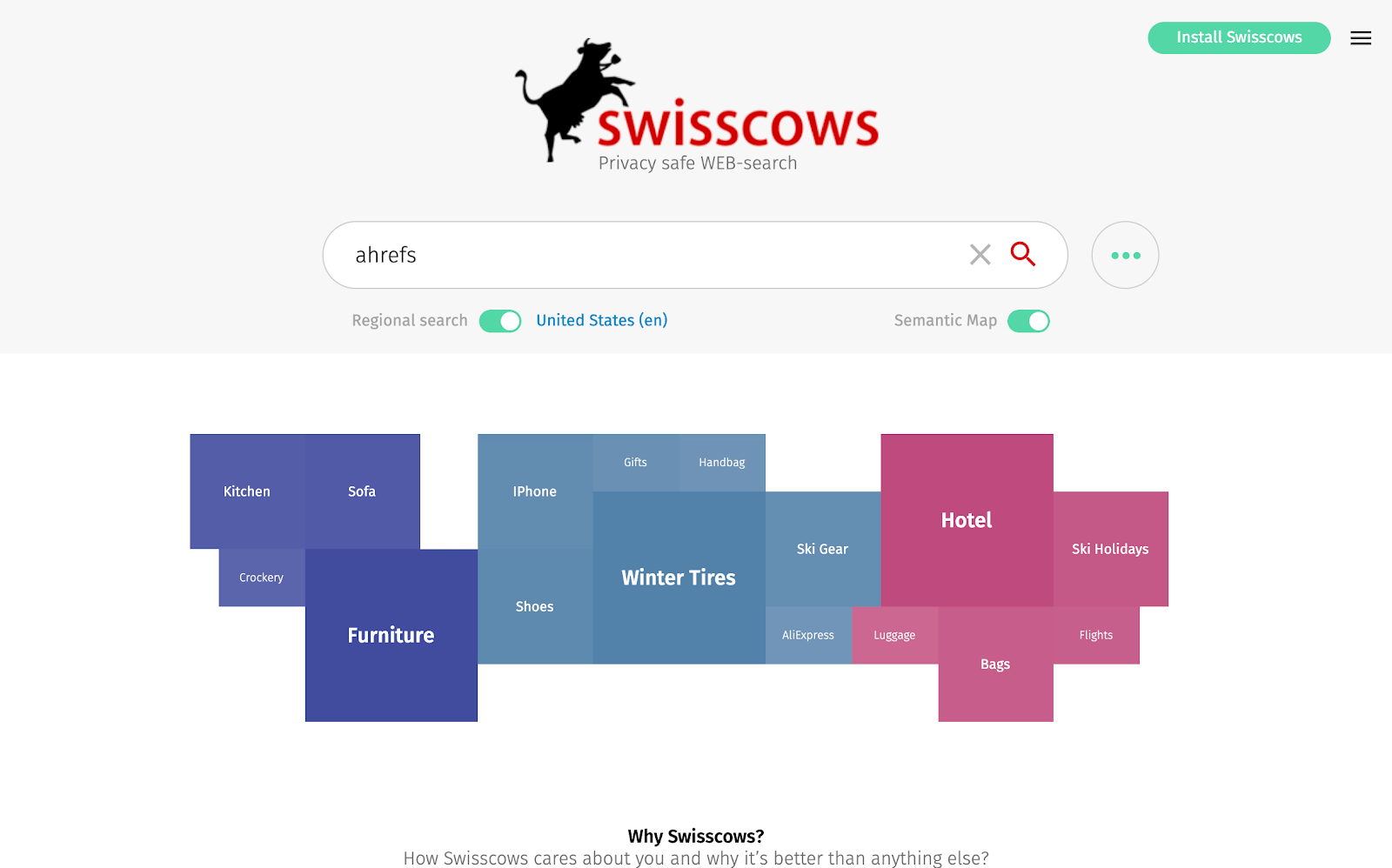Select the Furniture tile
The height and width of the screenshot is (868, 1392).
point(391,635)
